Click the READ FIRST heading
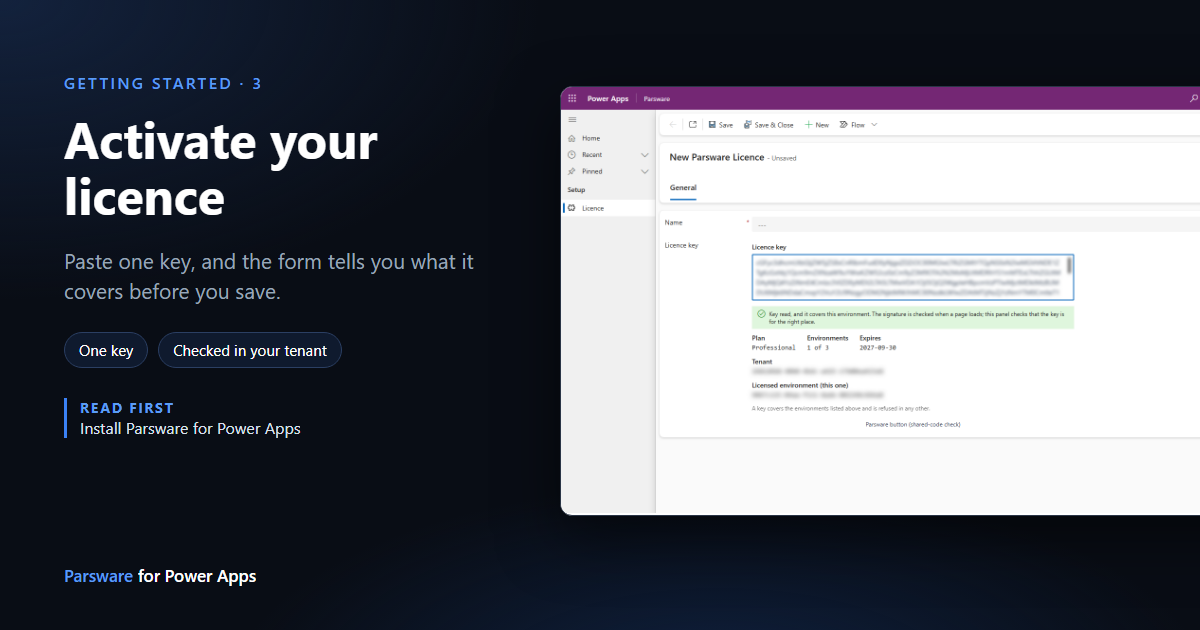 (x=127, y=408)
